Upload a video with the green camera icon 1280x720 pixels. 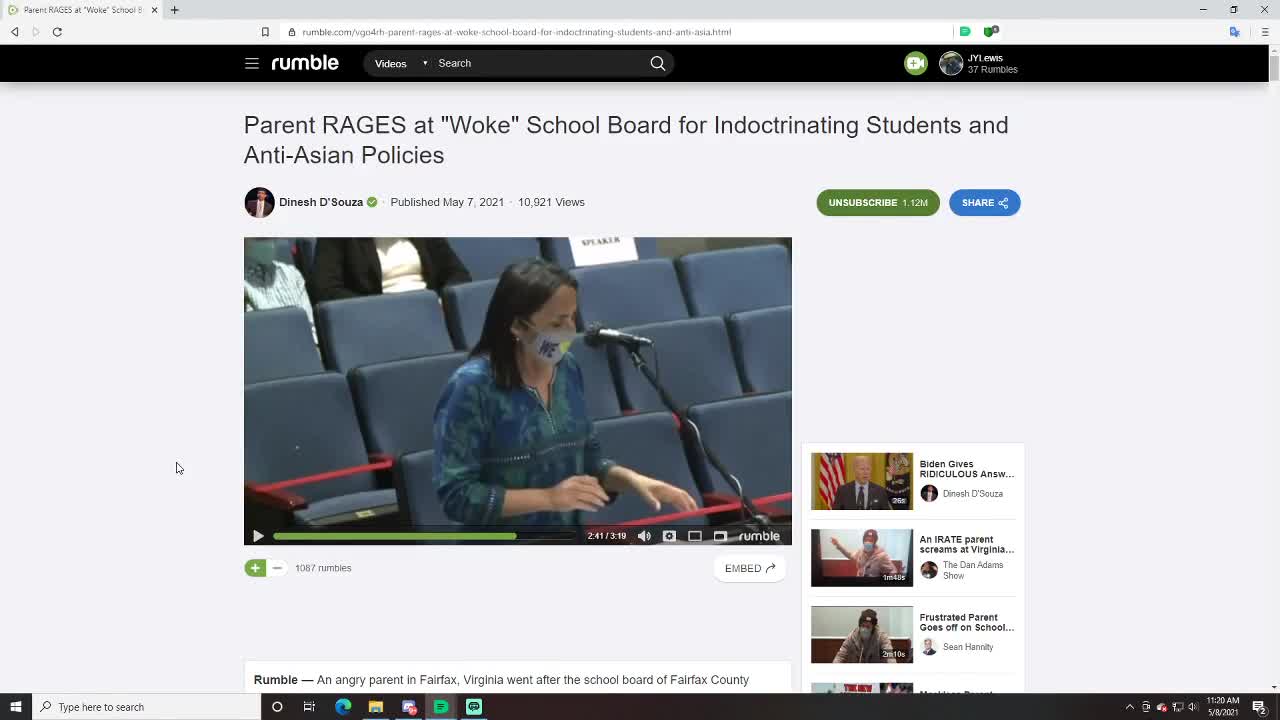915,63
